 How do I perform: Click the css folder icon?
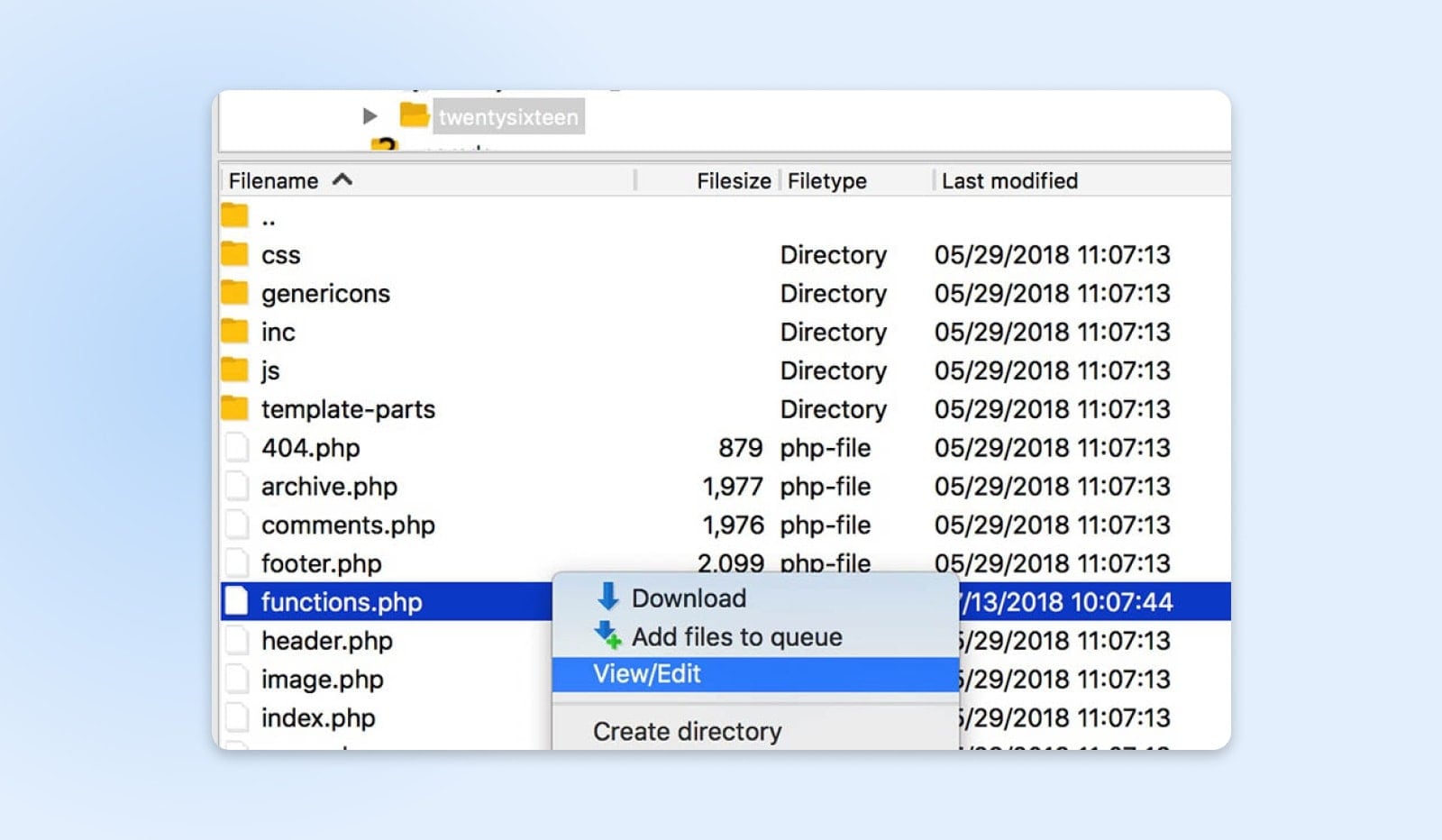235,254
